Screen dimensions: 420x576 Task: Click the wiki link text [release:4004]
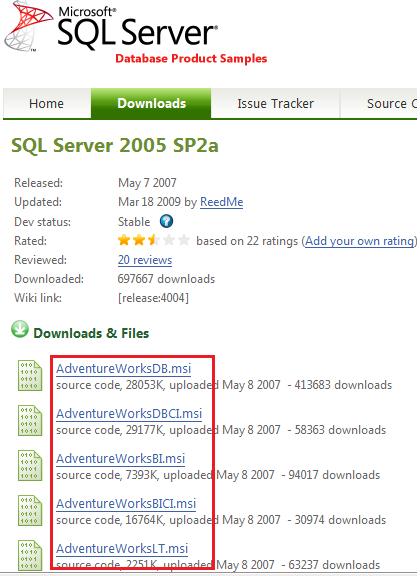153,298
